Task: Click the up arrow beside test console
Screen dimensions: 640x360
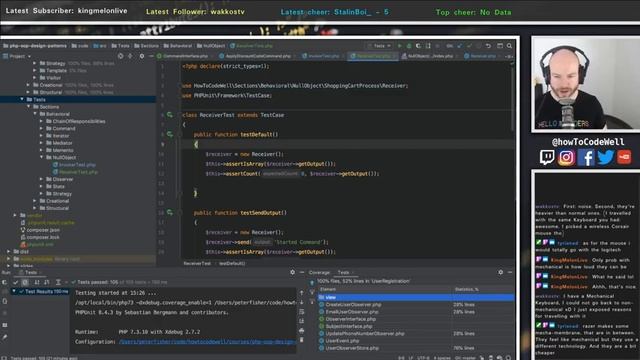Action: pos(302,293)
